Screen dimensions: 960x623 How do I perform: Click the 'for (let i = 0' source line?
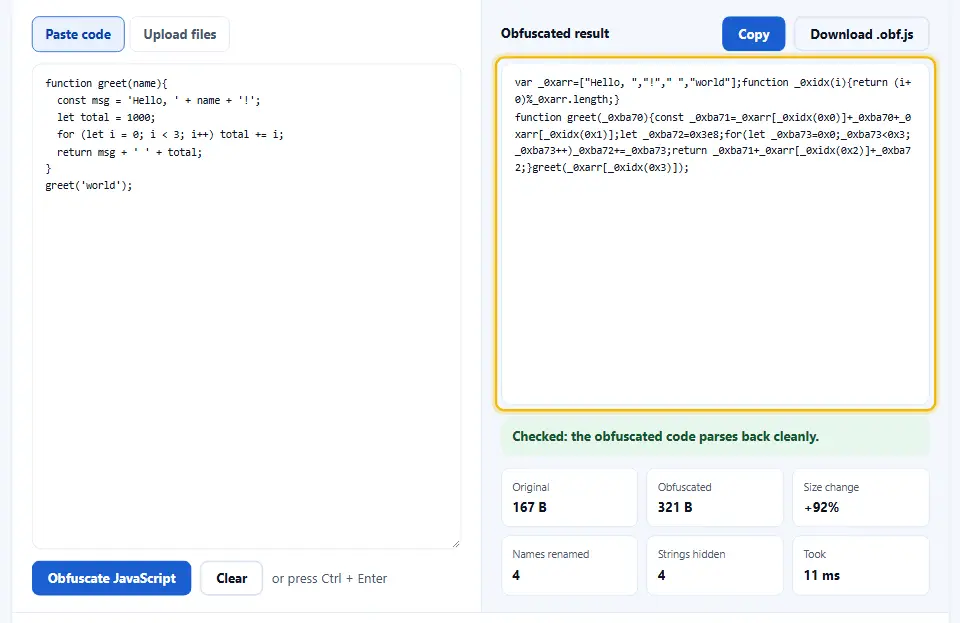pyautogui.click(x=170, y=134)
